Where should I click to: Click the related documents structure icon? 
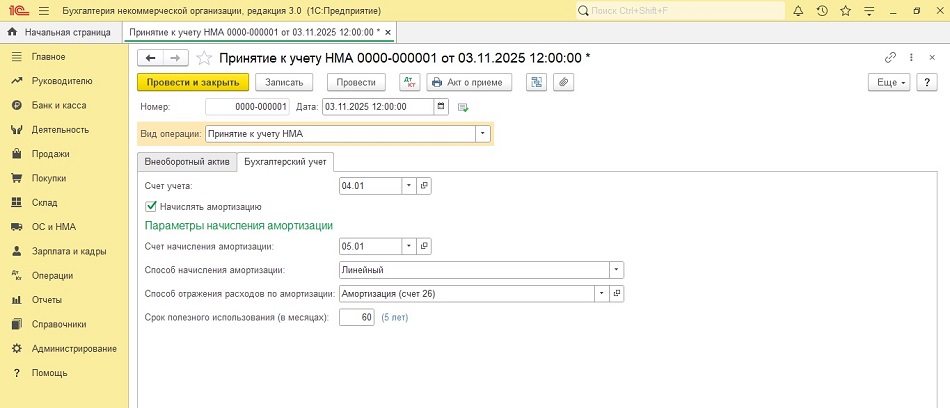point(537,82)
